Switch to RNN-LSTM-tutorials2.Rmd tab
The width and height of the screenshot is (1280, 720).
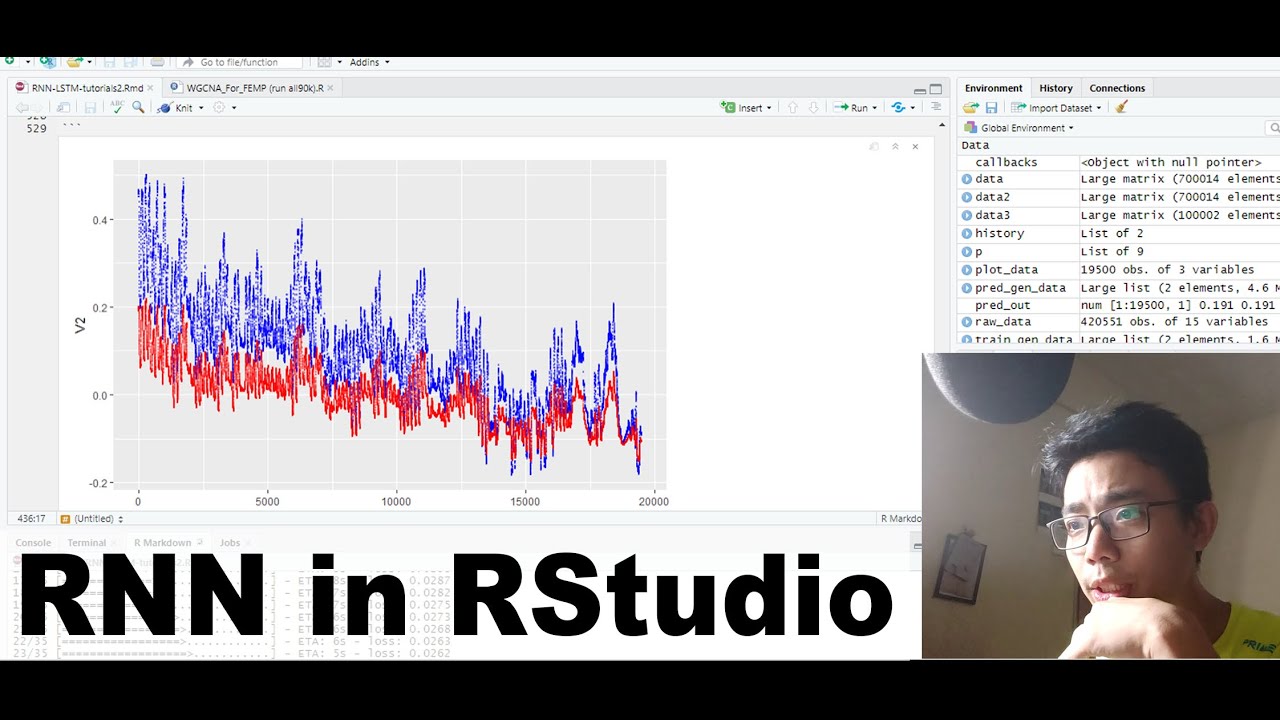(x=87, y=88)
